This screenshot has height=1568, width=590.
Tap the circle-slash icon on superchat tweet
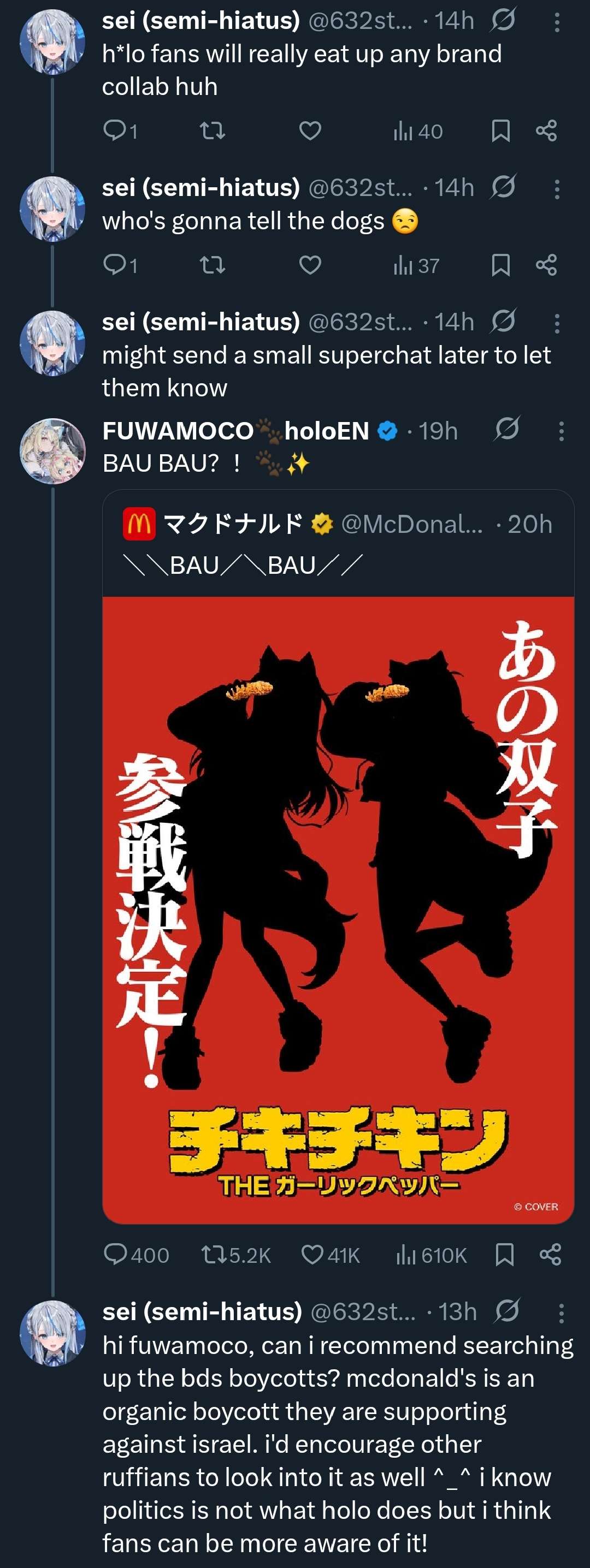pos(503,322)
